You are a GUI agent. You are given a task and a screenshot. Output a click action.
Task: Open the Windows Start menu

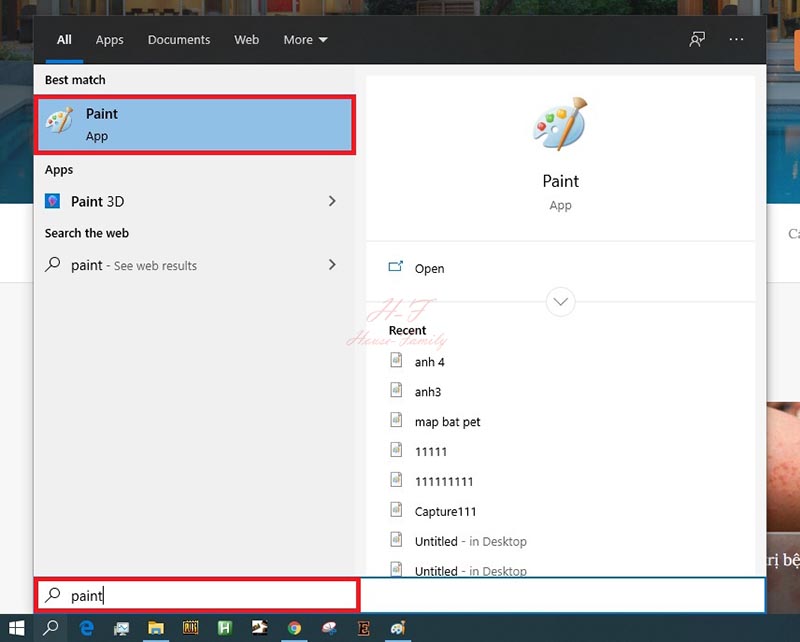16,628
